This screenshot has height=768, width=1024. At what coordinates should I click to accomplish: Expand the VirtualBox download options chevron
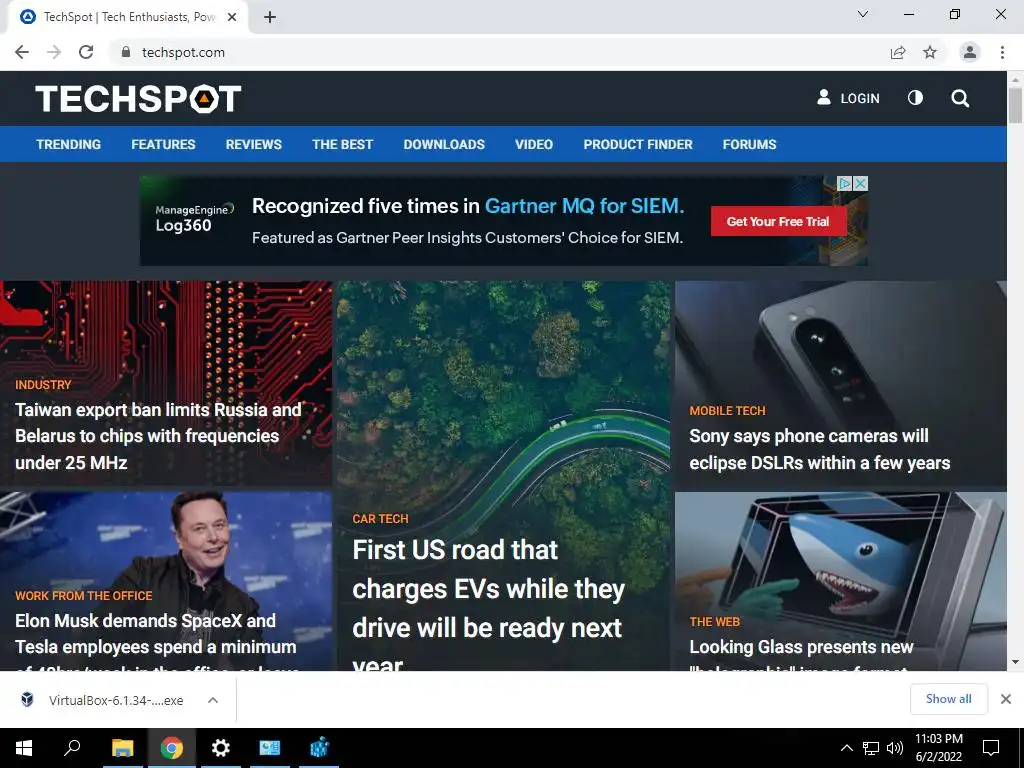(x=213, y=700)
